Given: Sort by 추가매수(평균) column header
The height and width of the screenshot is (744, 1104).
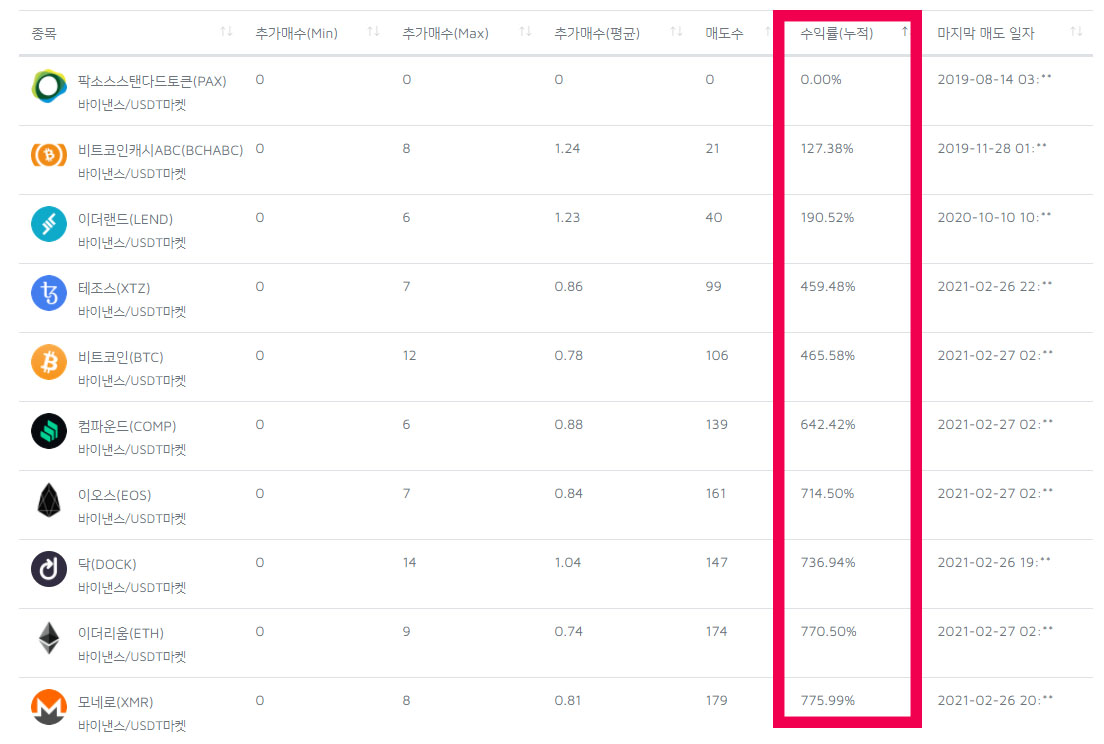Looking at the screenshot, I should [597, 33].
